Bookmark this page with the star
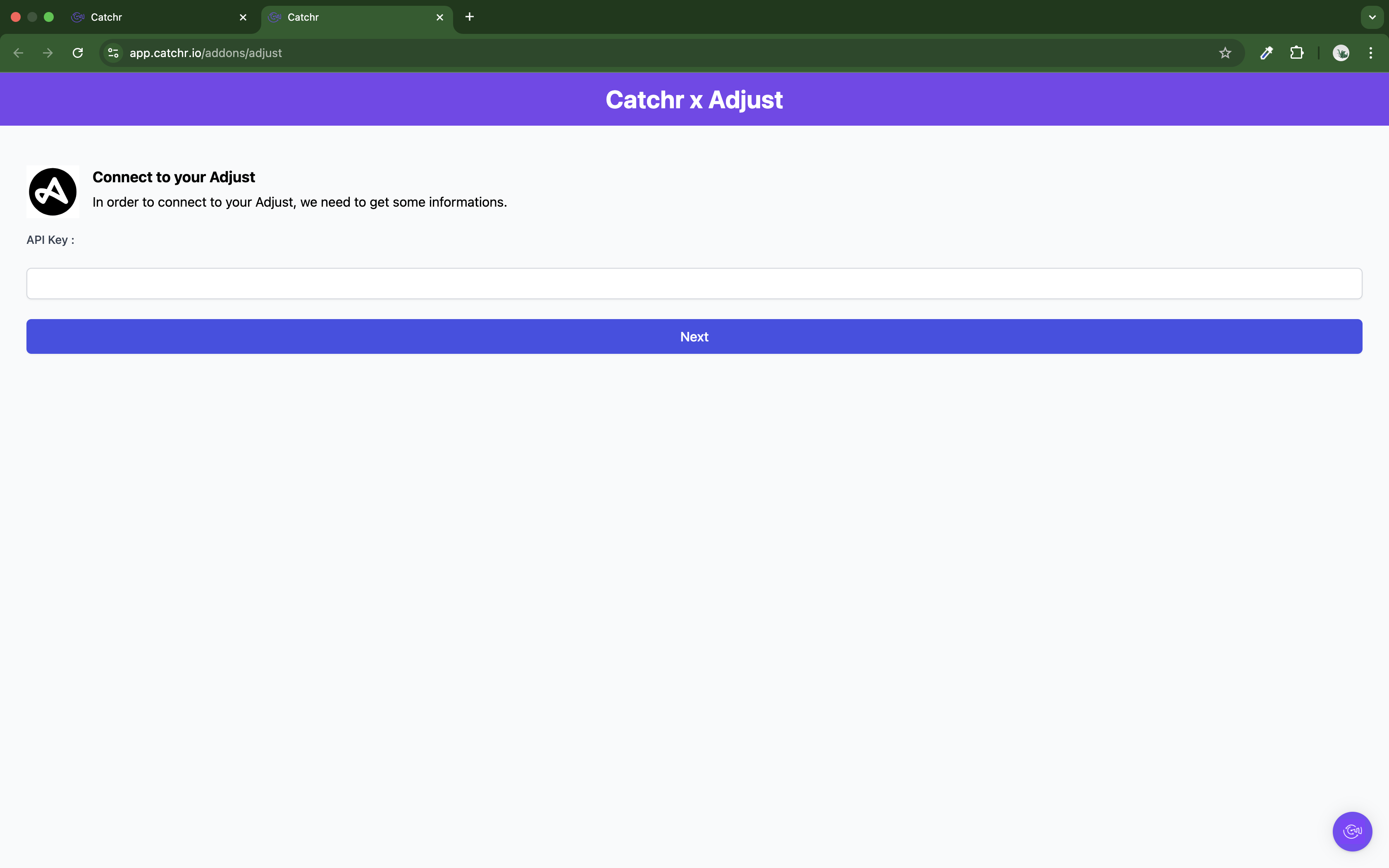 point(1225,53)
